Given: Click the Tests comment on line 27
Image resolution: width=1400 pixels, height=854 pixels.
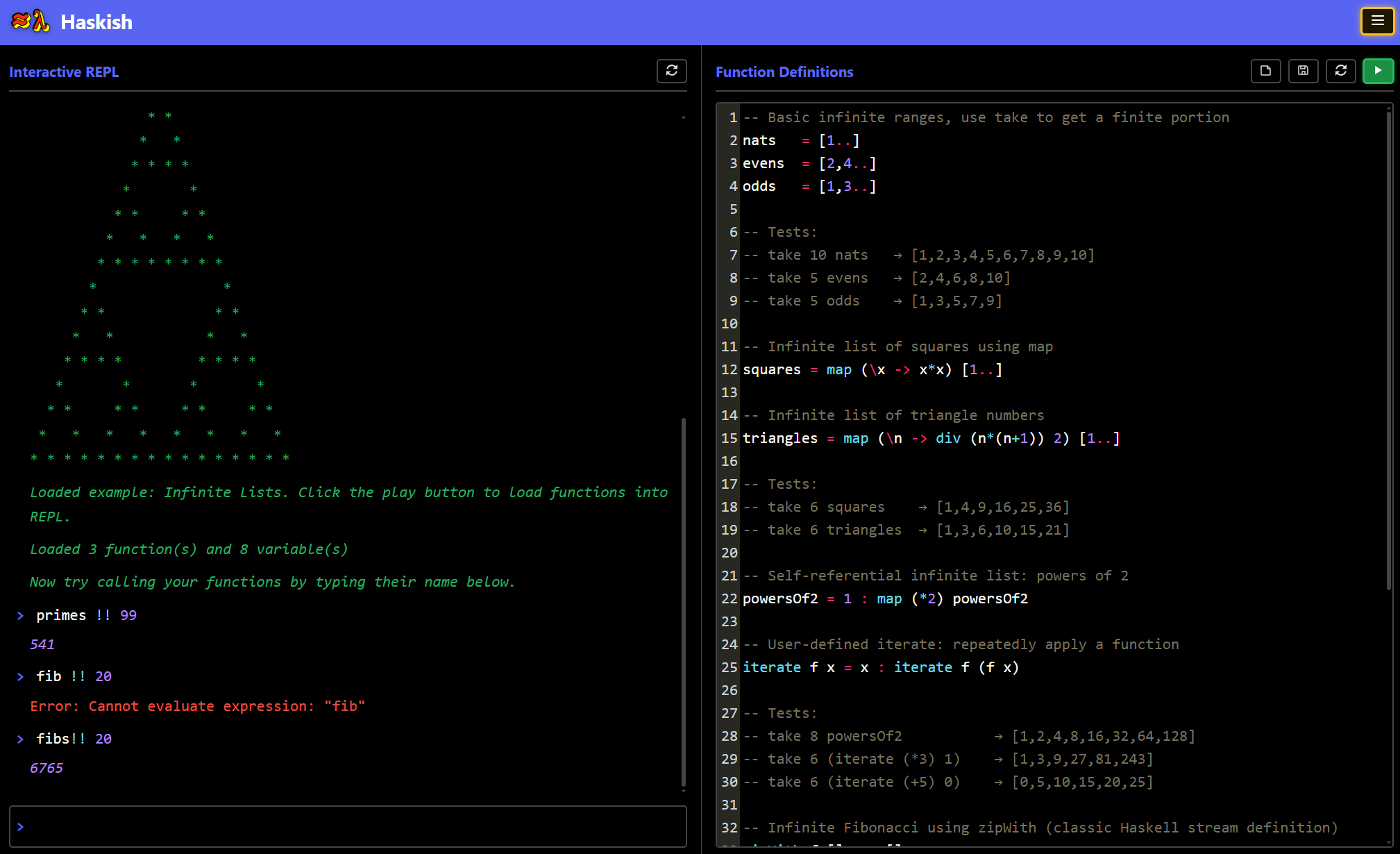Looking at the screenshot, I should 780,713.
